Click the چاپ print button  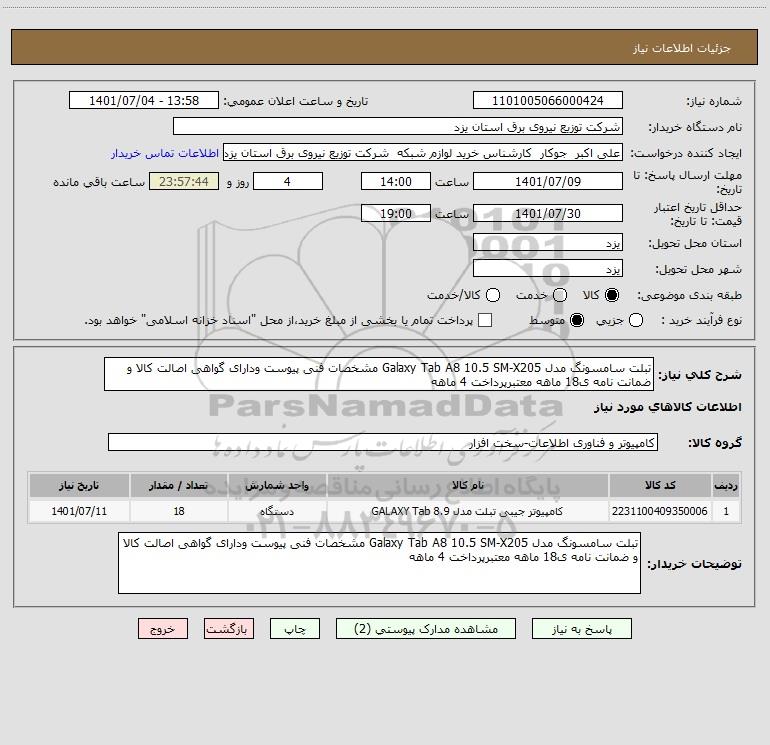click(x=295, y=629)
